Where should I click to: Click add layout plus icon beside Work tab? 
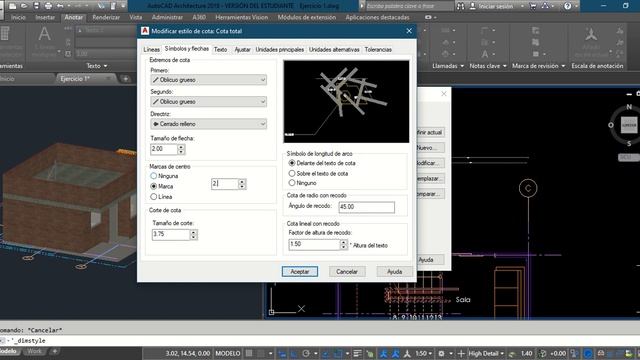pyautogui.click(x=55, y=351)
